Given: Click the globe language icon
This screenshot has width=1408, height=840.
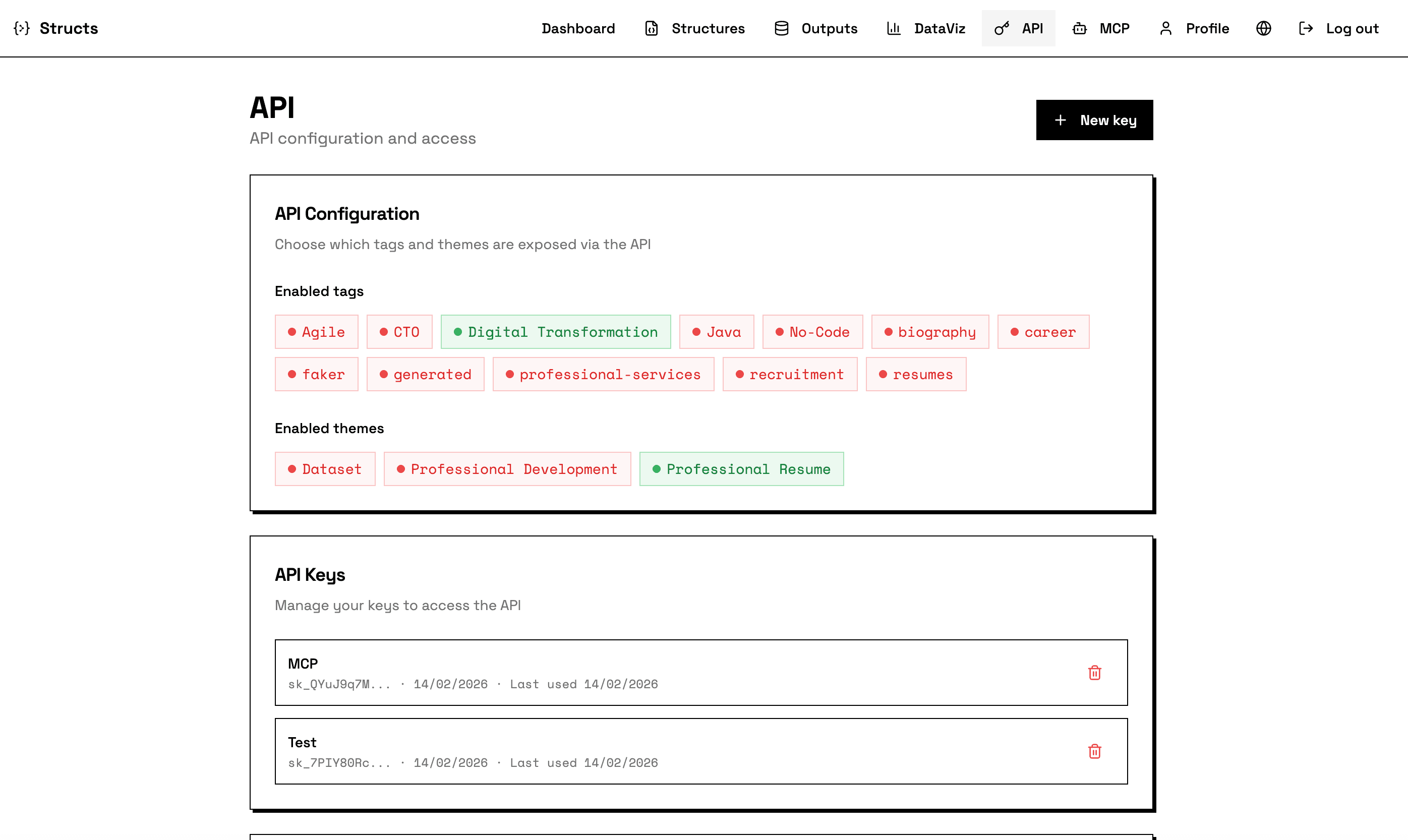Looking at the screenshot, I should click(1263, 28).
